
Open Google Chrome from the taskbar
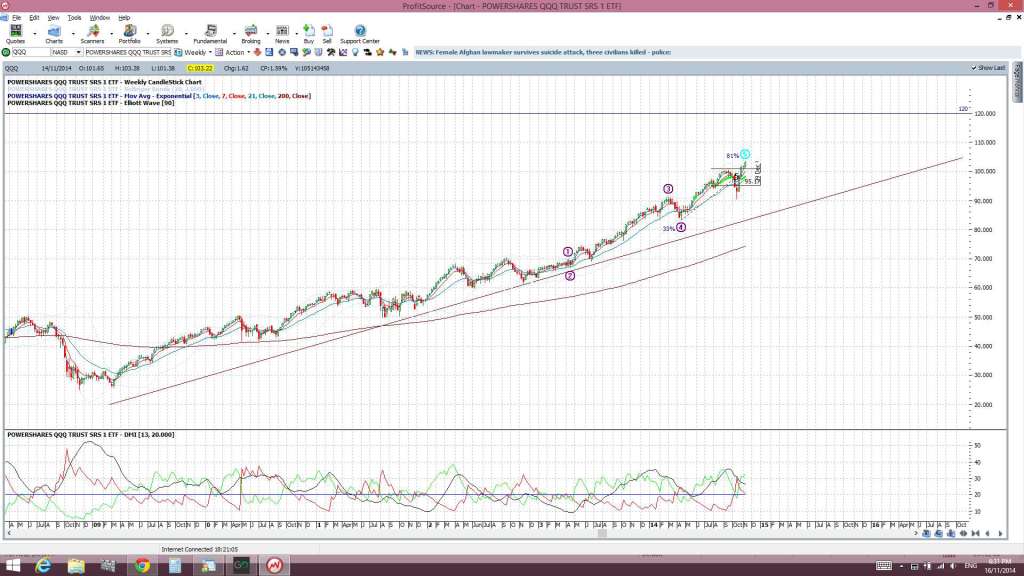(x=142, y=566)
